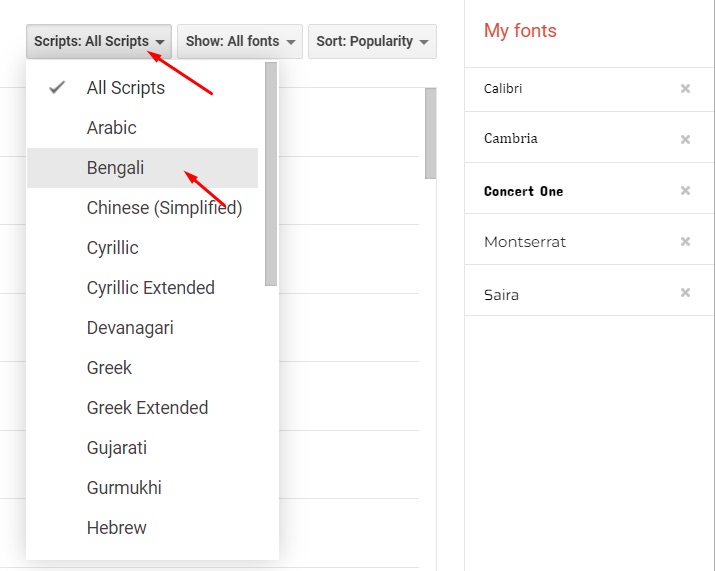Choose Greek script option
This screenshot has width=715, height=571.
tap(142, 368)
